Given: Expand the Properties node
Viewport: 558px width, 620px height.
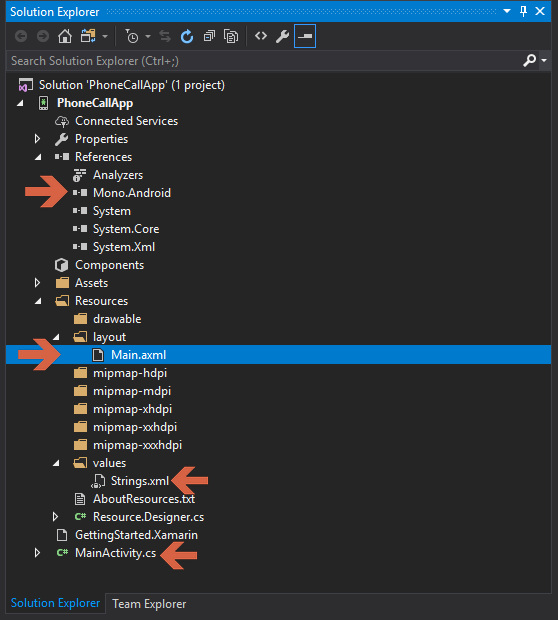Looking at the screenshot, I should pyautogui.click(x=37, y=139).
